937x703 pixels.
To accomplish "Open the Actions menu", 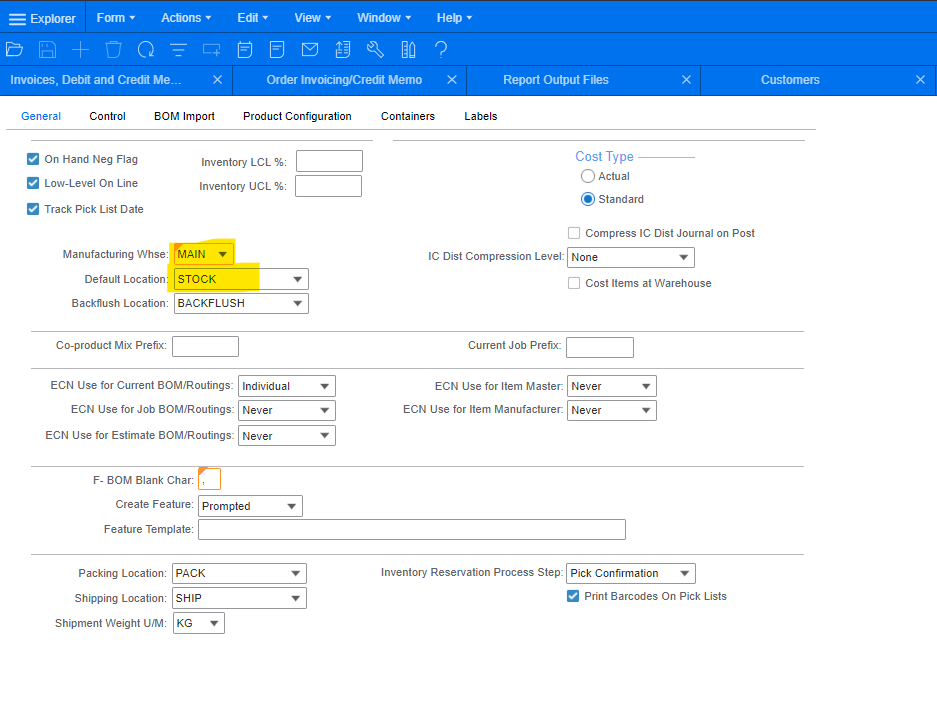I will [186, 18].
